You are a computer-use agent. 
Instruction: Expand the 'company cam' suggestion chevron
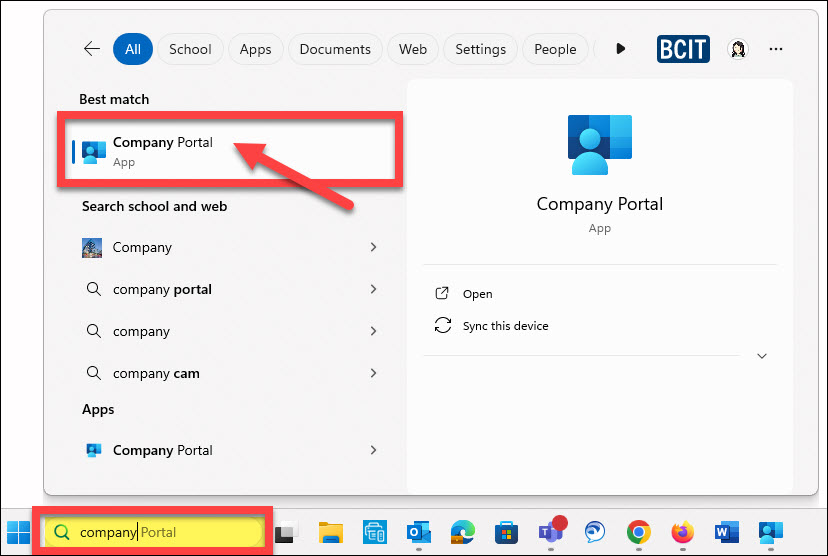(x=373, y=373)
